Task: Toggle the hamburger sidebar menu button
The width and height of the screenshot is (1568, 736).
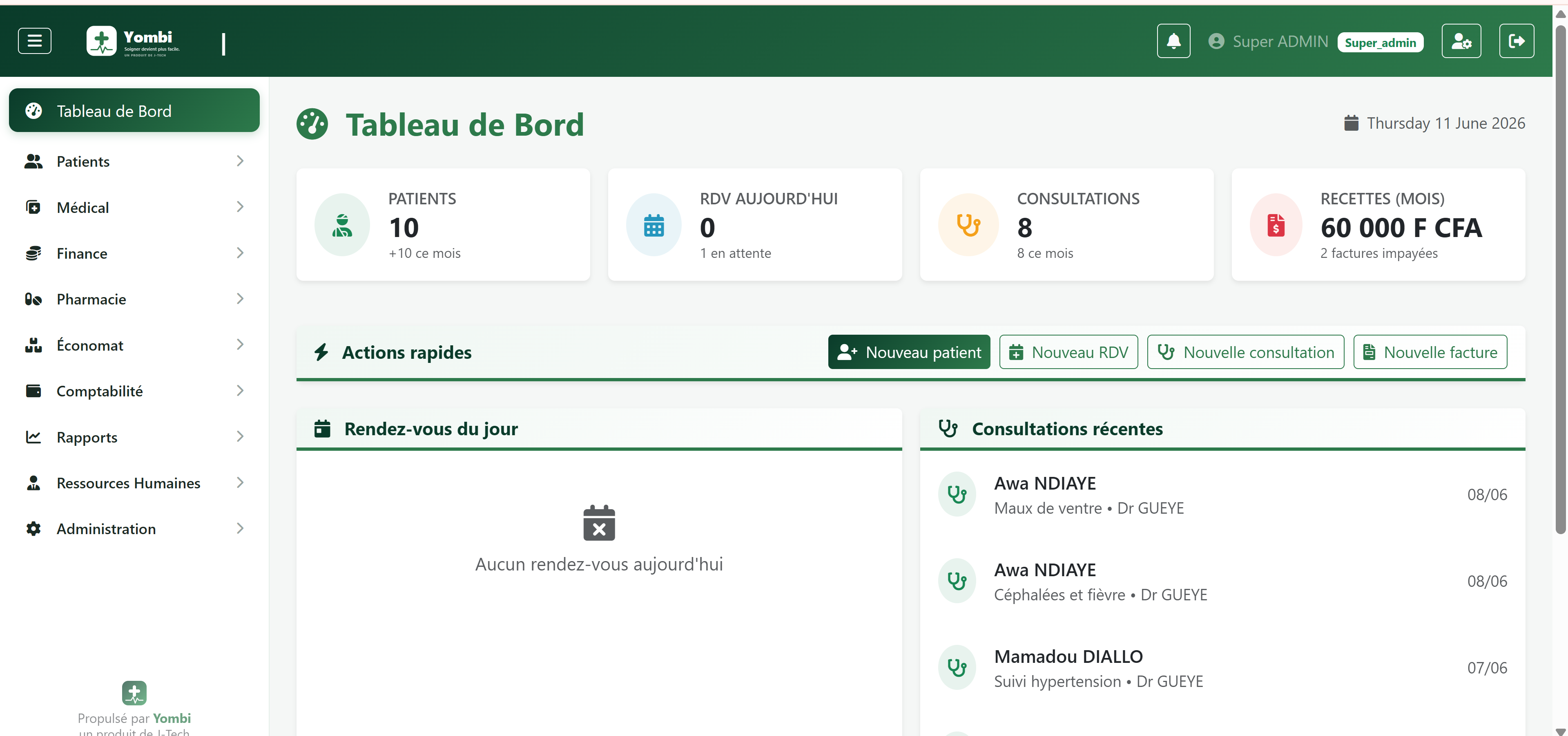Action: coord(35,41)
